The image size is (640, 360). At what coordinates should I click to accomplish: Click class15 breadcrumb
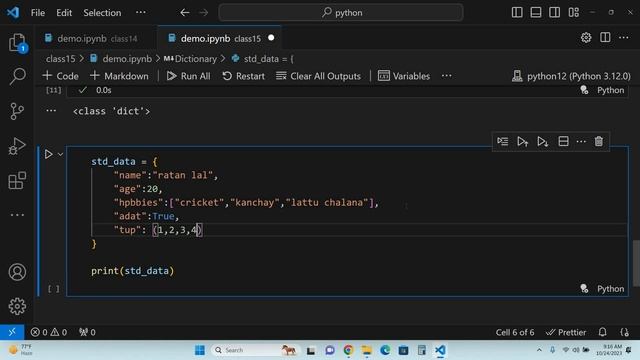click(60, 59)
